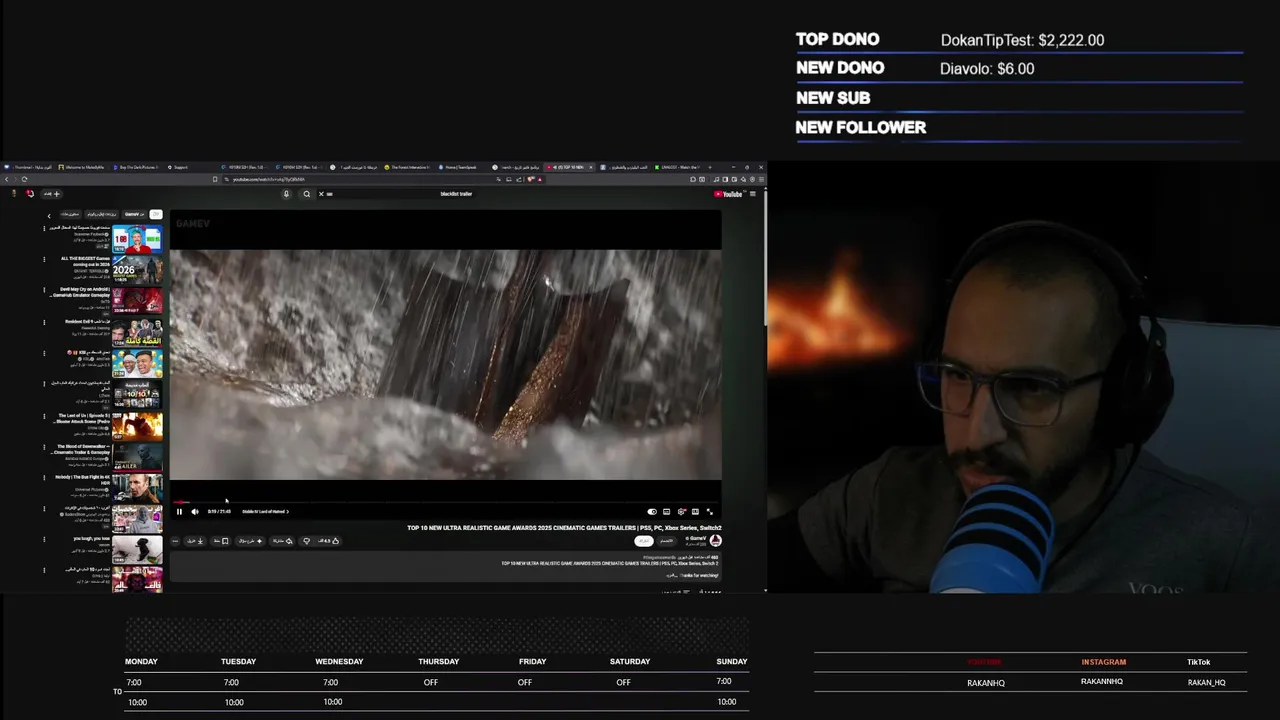Click the TikTok label in overlay
This screenshot has height=720, width=1280.
[x=1198, y=662]
